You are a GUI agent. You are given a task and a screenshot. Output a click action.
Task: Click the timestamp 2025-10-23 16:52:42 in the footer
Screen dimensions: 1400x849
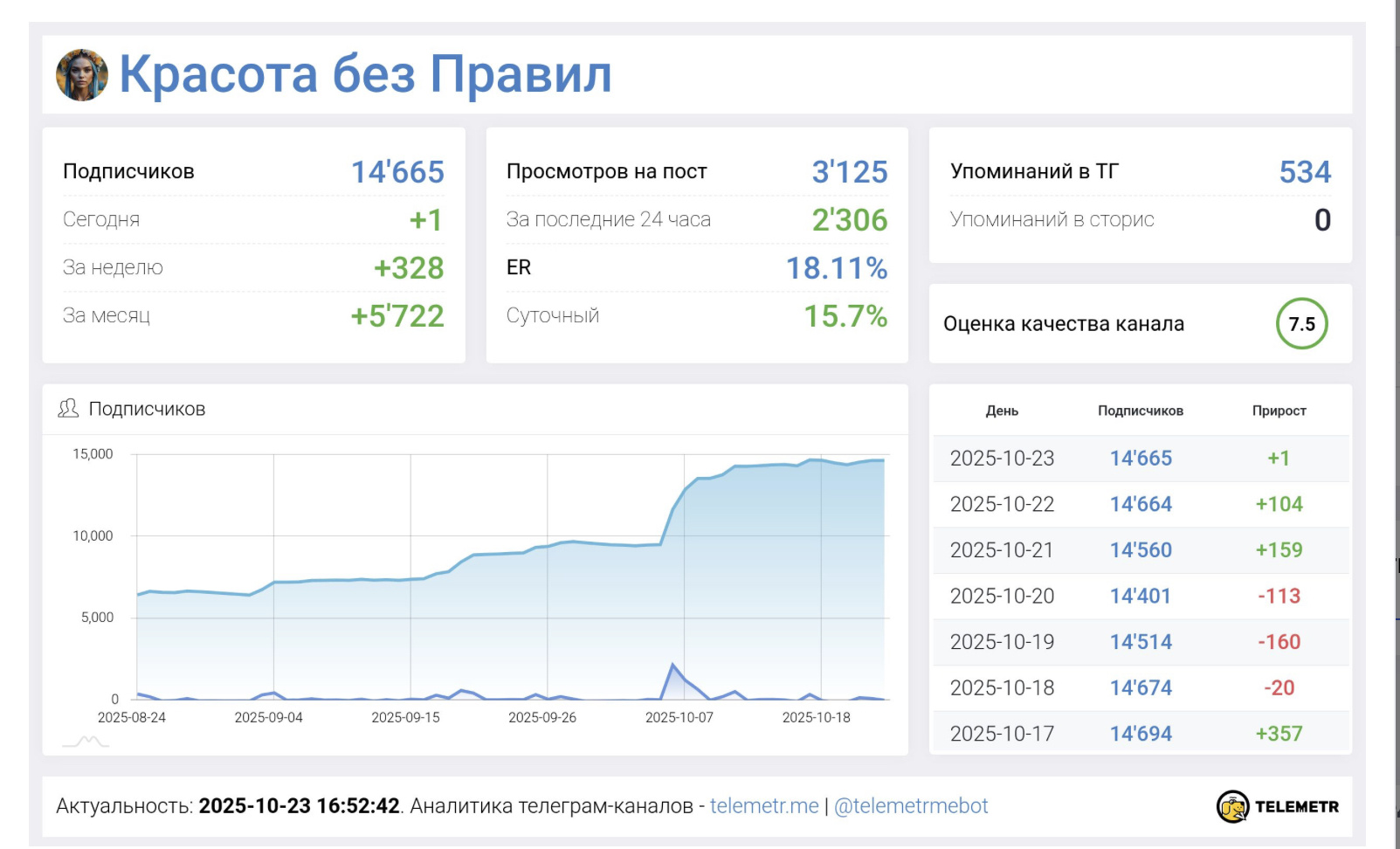(x=299, y=805)
